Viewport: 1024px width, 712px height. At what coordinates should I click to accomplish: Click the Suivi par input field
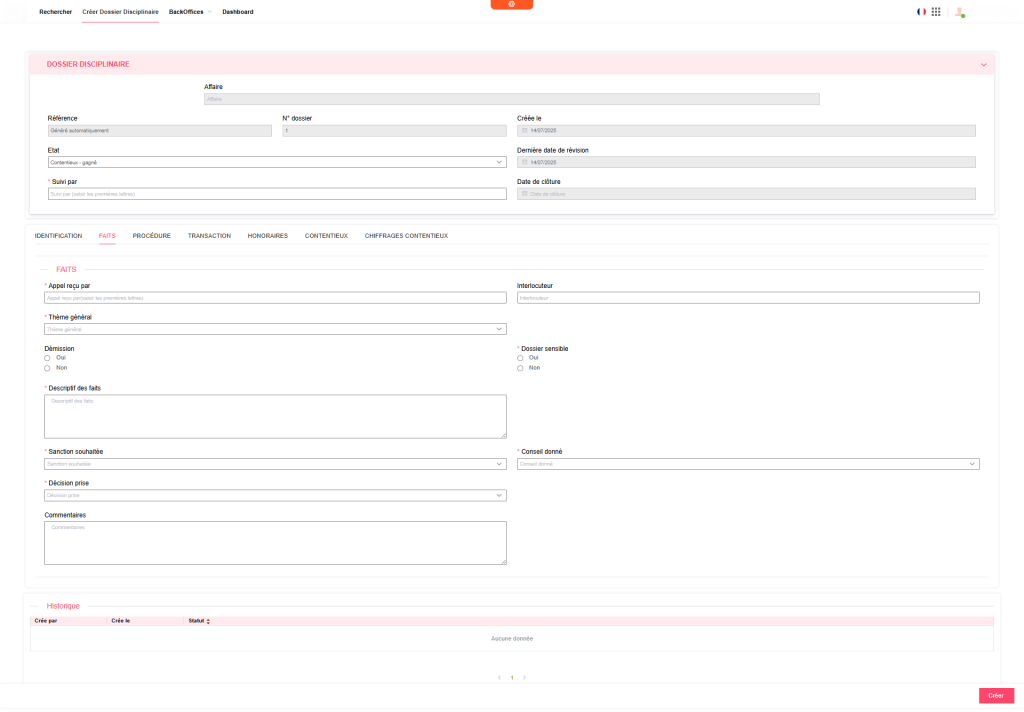[x=277, y=194]
